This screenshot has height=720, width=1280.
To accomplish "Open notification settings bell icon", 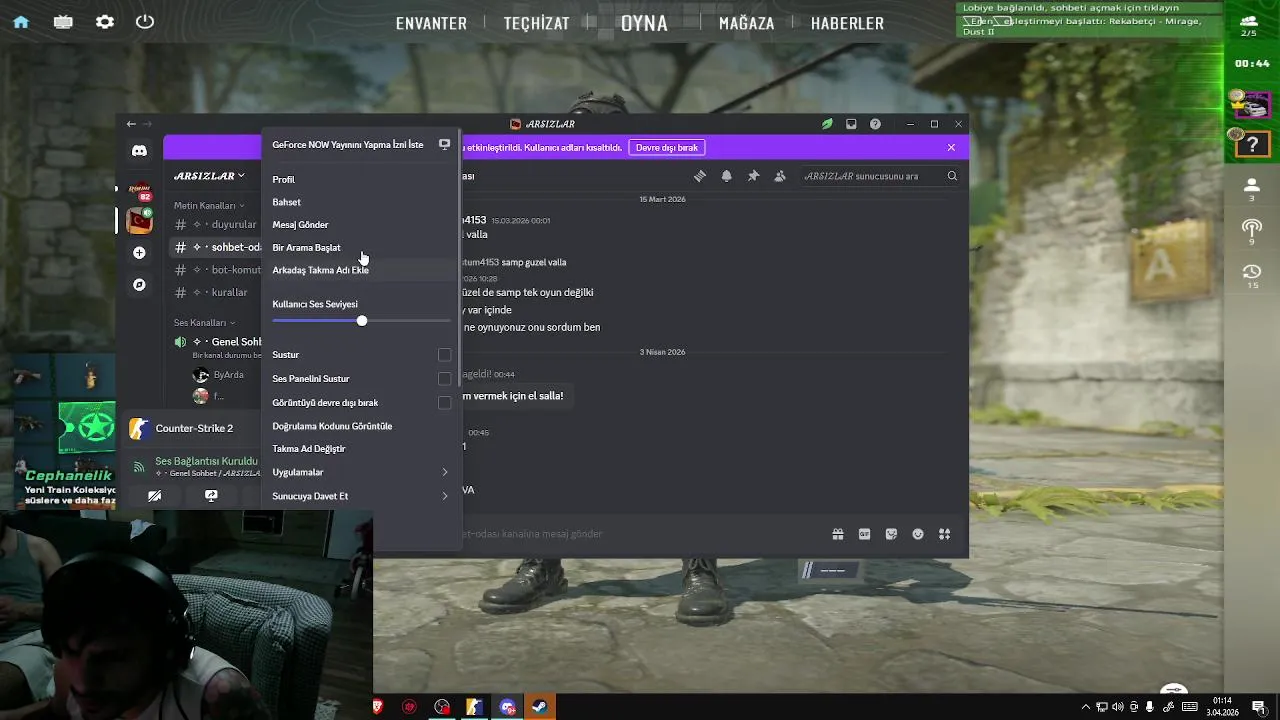I will coord(727,176).
